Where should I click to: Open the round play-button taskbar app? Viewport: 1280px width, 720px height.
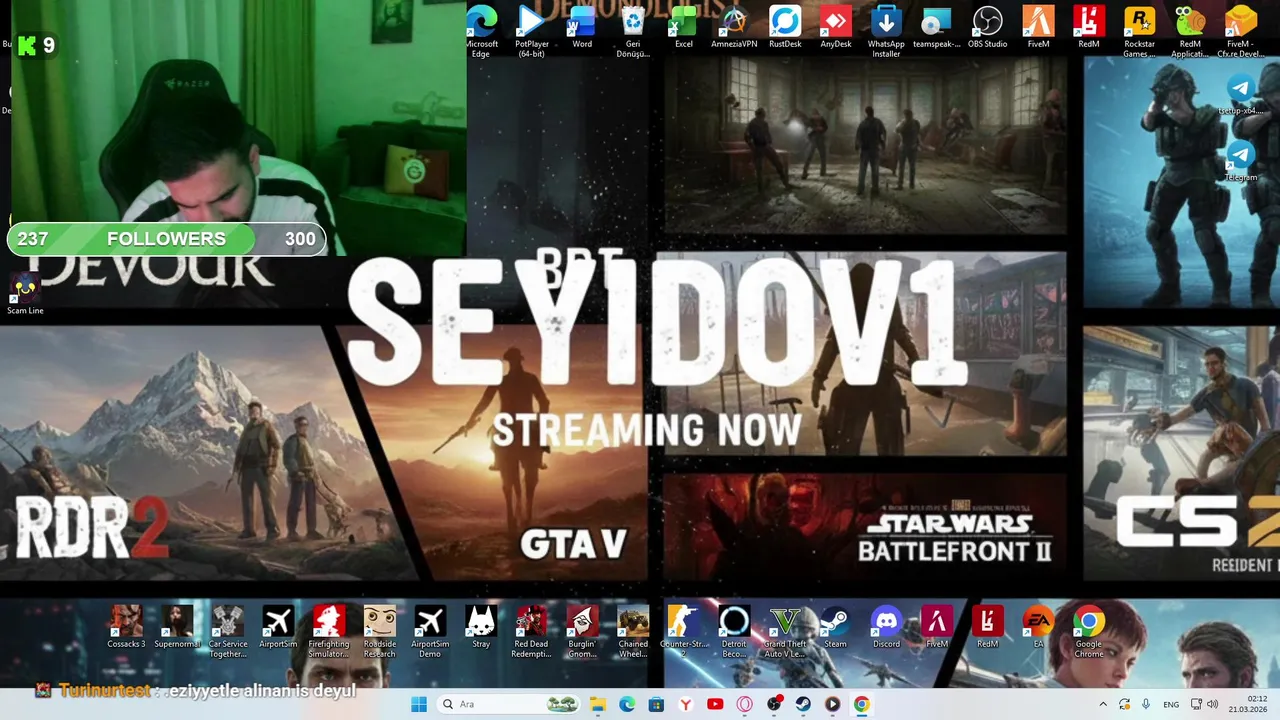click(x=832, y=704)
